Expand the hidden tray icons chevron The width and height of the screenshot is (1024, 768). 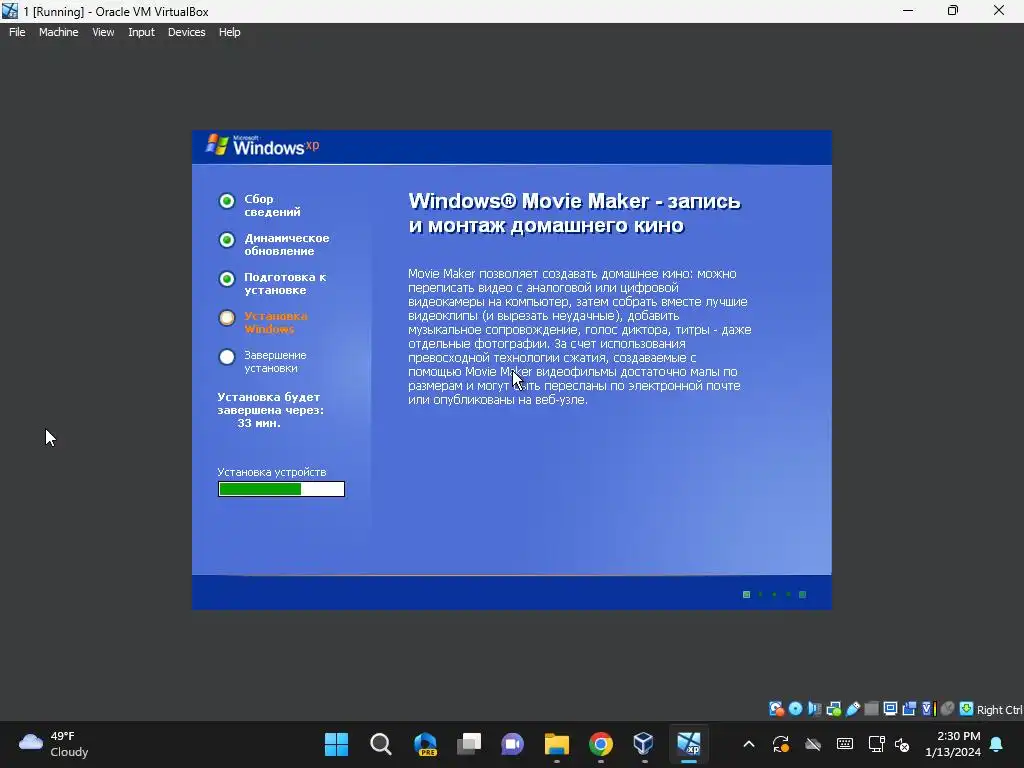point(749,744)
